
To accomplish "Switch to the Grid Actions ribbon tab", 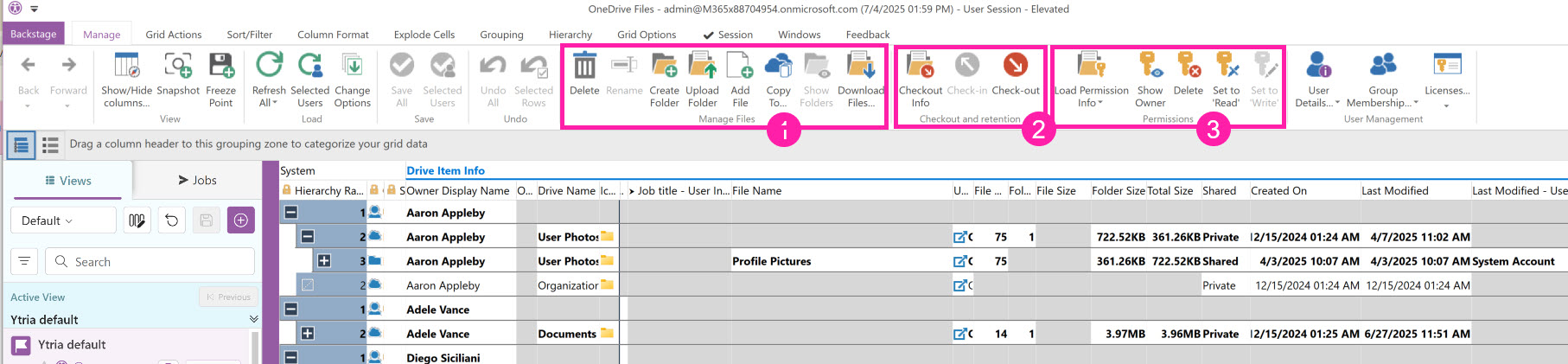I will pyautogui.click(x=173, y=35).
